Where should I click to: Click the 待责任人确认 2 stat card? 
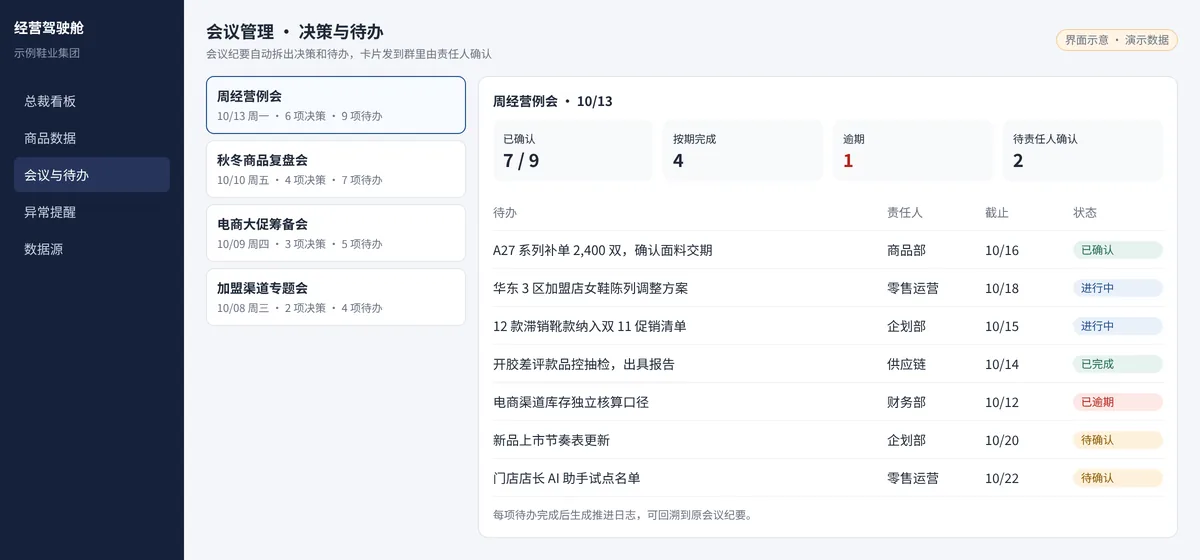(x=1083, y=151)
